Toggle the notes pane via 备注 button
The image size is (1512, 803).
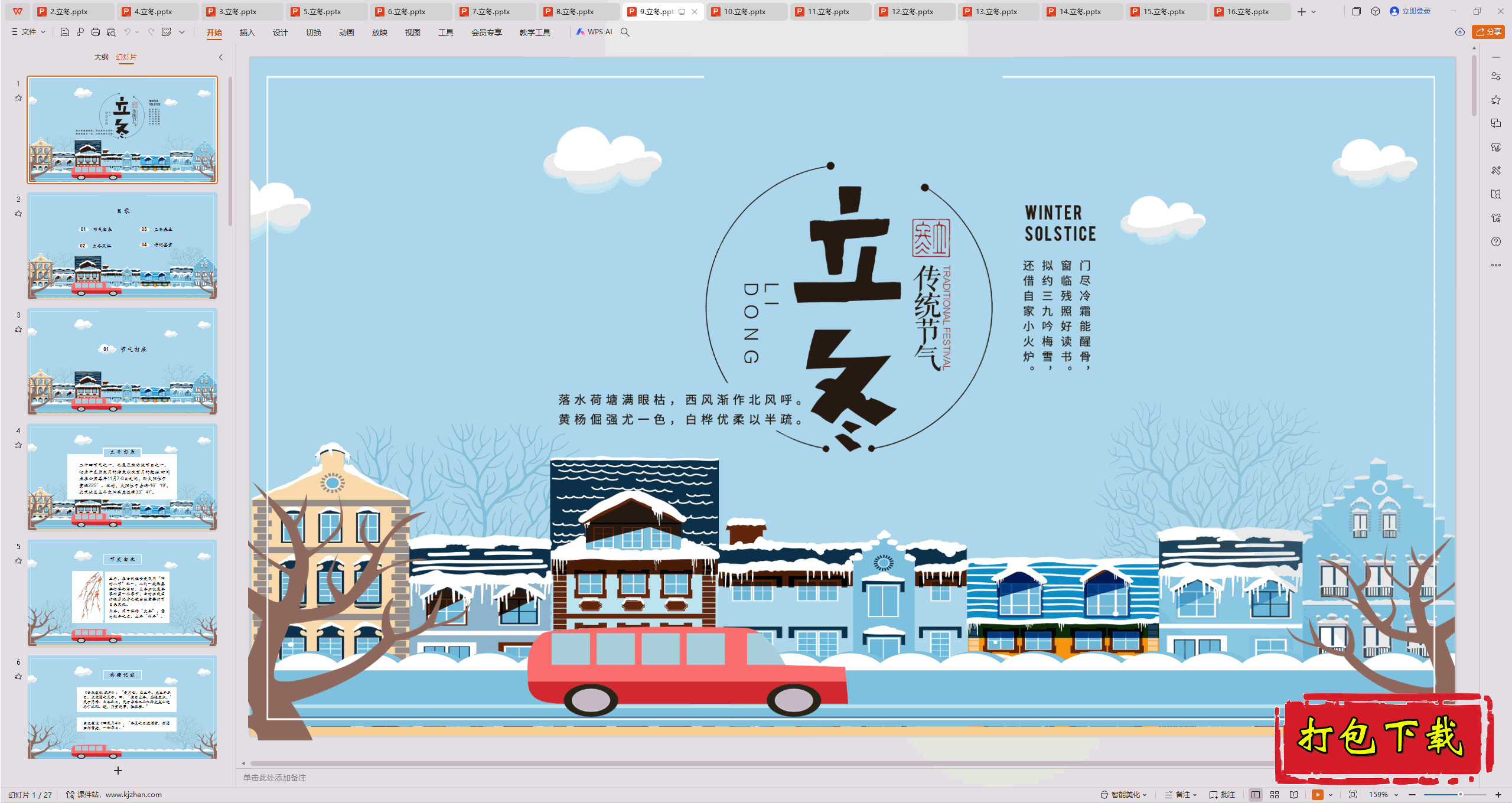coord(1180,795)
